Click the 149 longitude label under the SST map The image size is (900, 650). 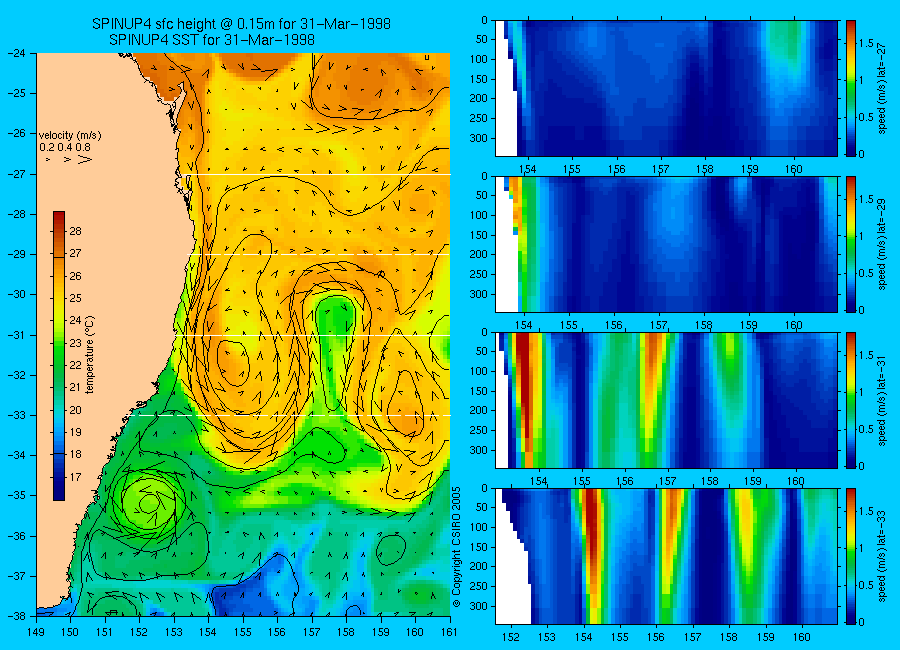pos(36,632)
